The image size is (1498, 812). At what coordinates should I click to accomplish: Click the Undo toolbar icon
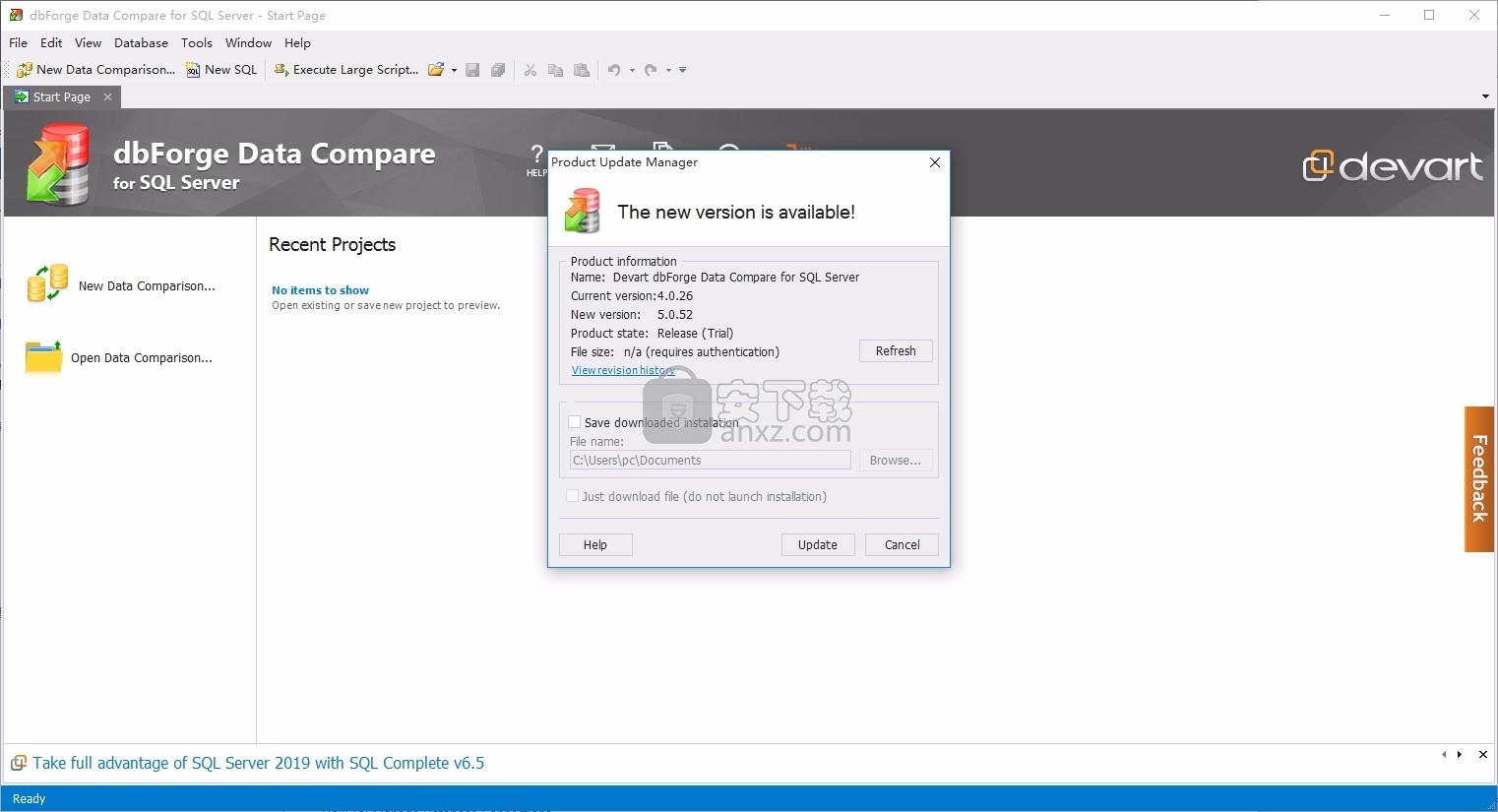tap(614, 70)
